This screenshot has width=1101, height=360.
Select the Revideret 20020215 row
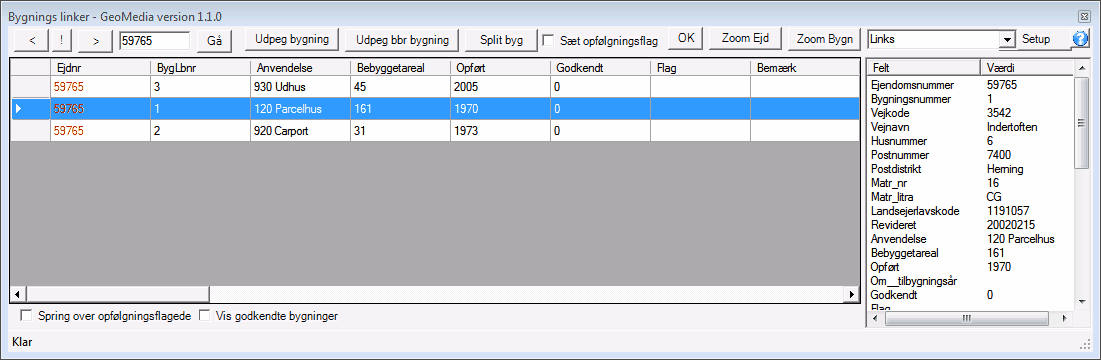pos(971,225)
